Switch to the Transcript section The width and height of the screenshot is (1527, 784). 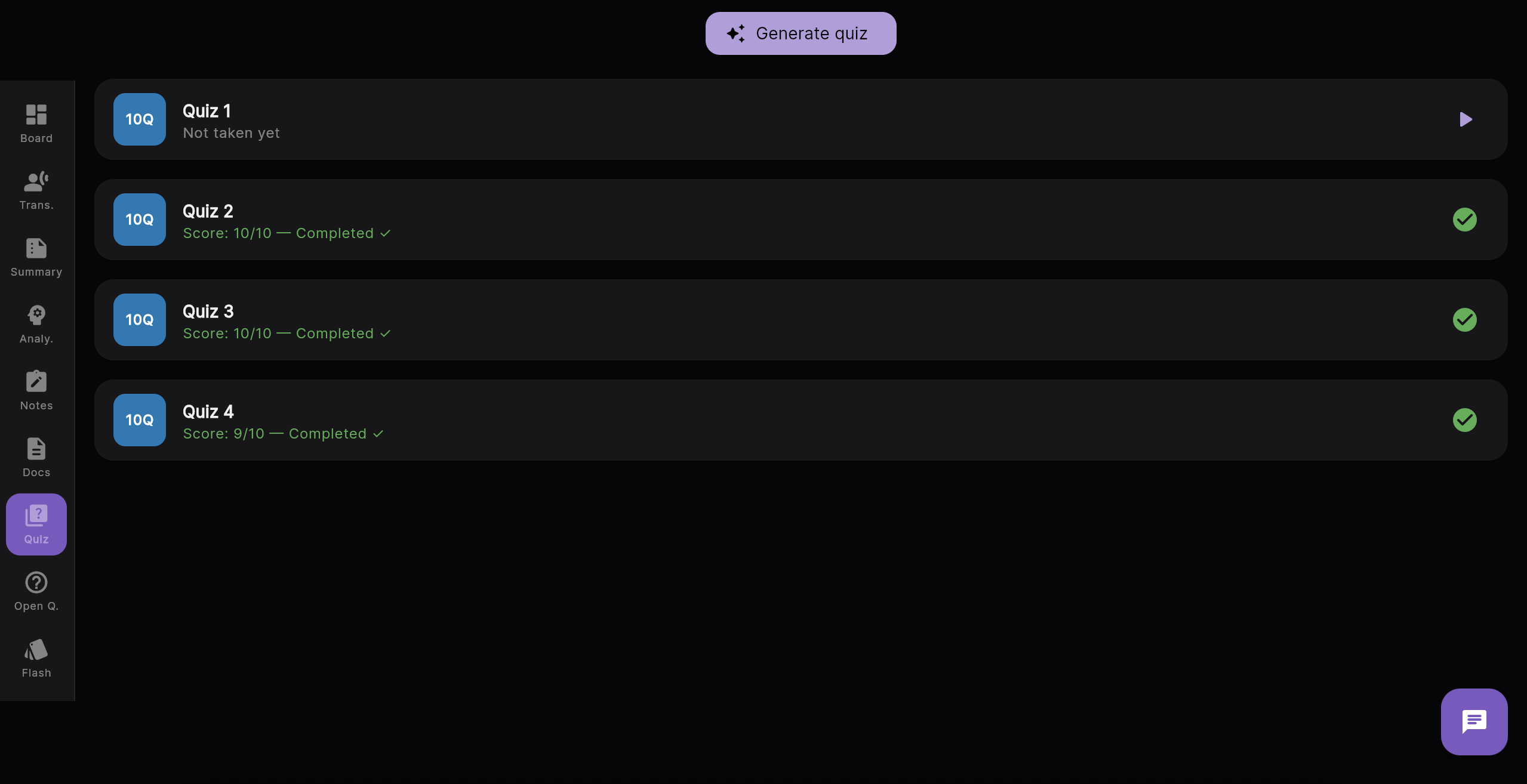[x=36, y=189]
